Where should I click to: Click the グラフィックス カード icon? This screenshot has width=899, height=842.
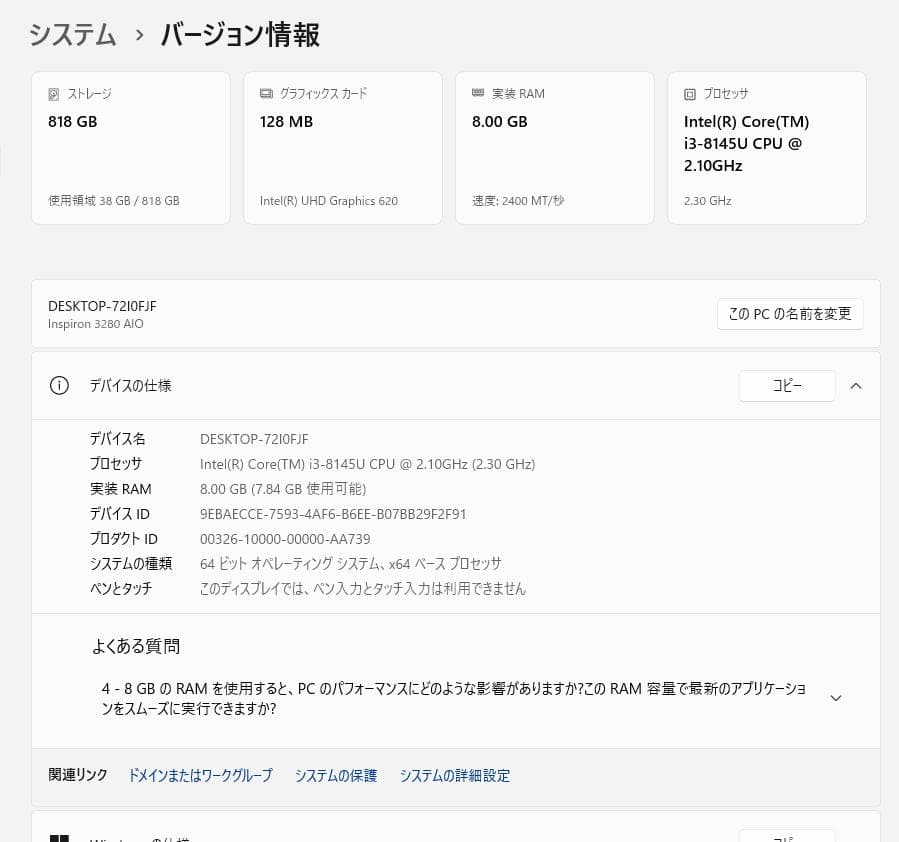pyautogui.click(x=265, y=93)
